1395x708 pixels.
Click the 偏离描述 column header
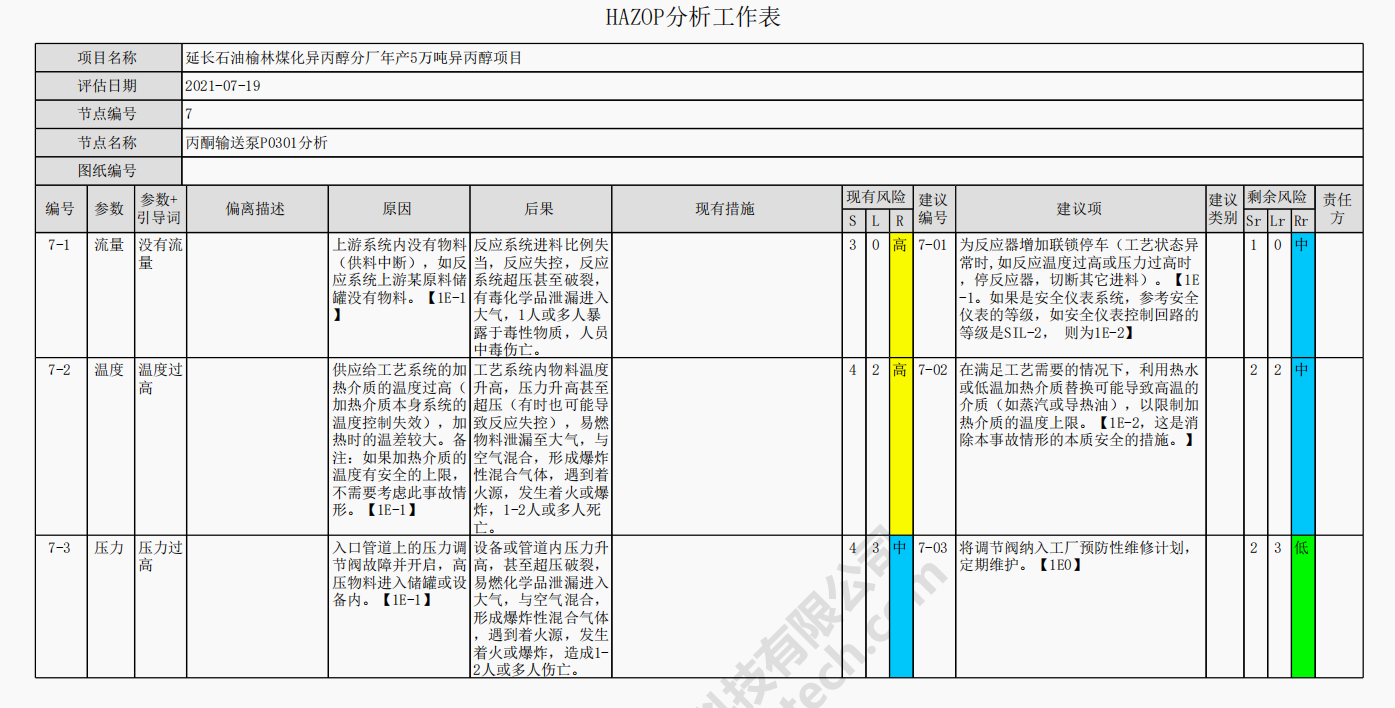[257, 209]
